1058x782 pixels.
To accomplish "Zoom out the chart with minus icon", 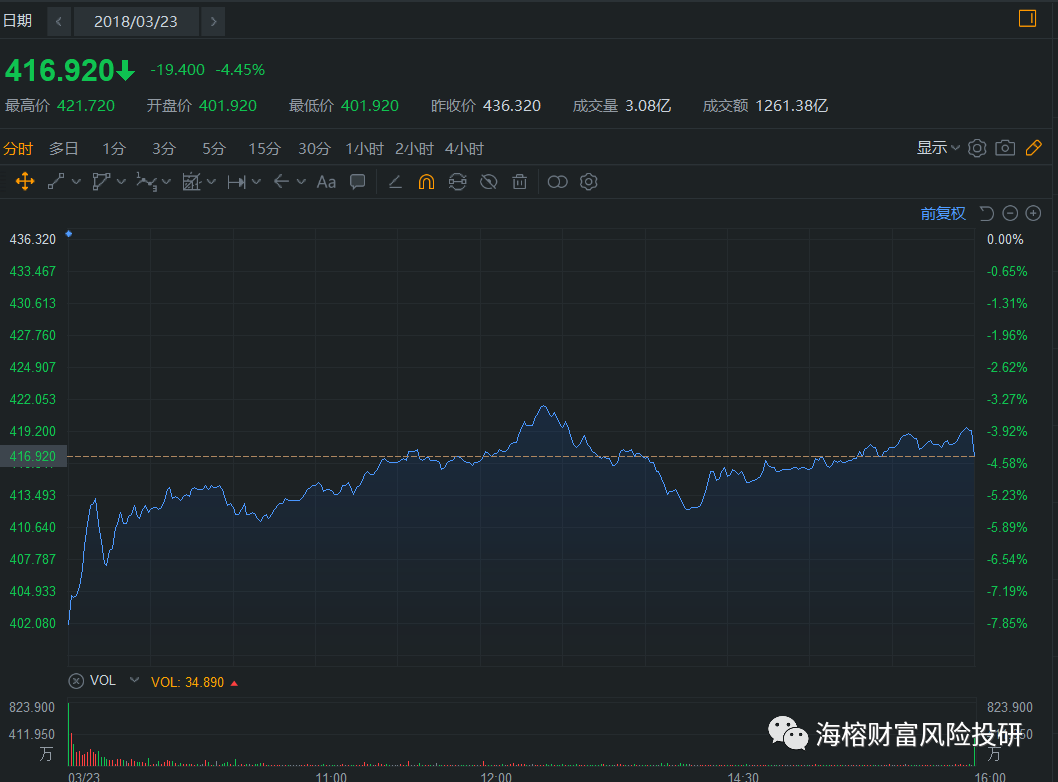I will pyautogui.click(x=1010, y=213).
